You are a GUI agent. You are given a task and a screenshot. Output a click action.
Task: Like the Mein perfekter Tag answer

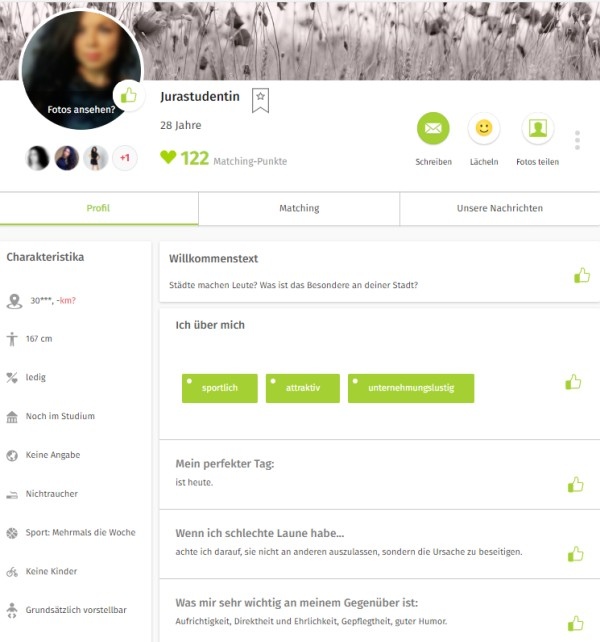(x=575, y=484)
